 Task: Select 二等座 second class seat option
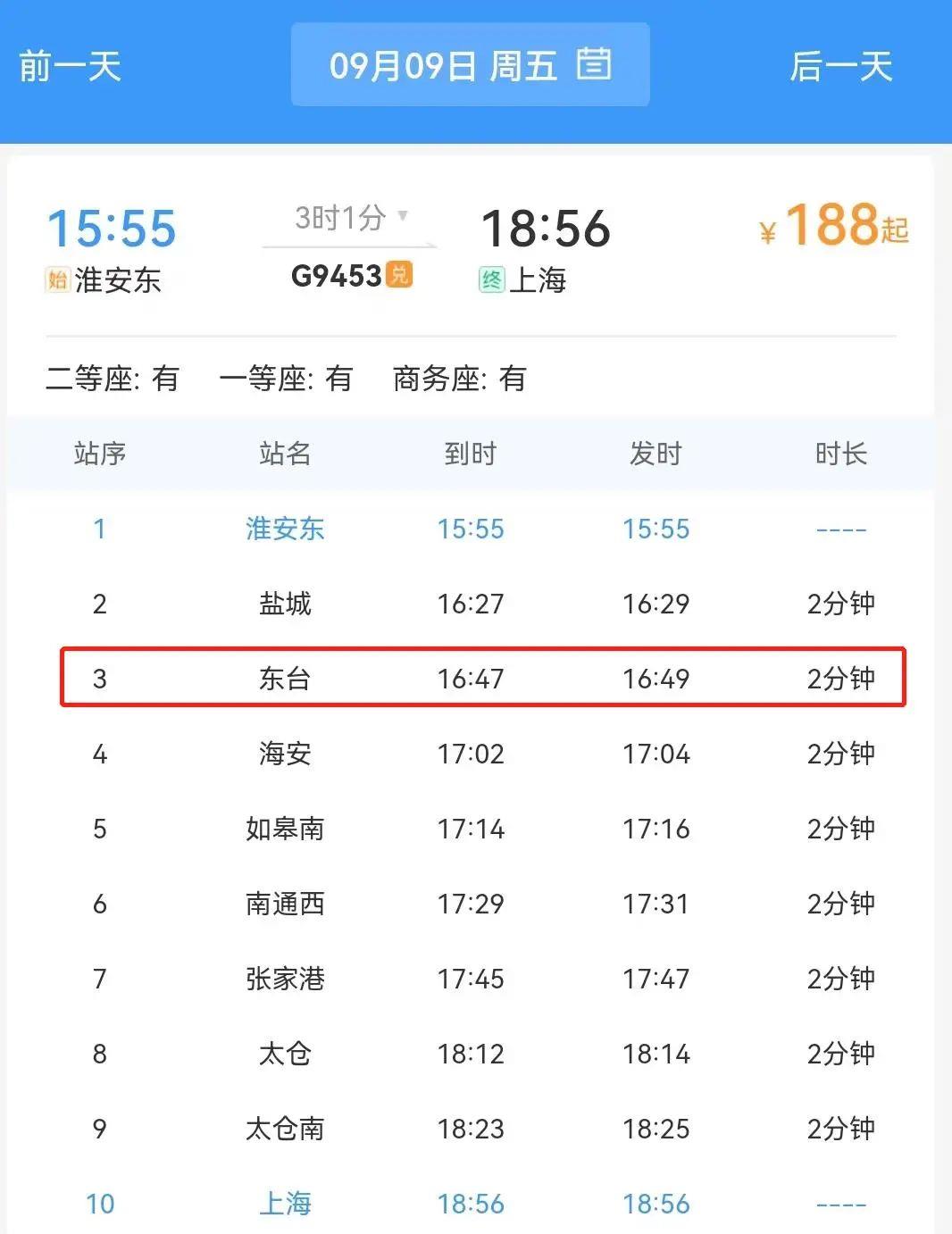(x=113, y=379)
